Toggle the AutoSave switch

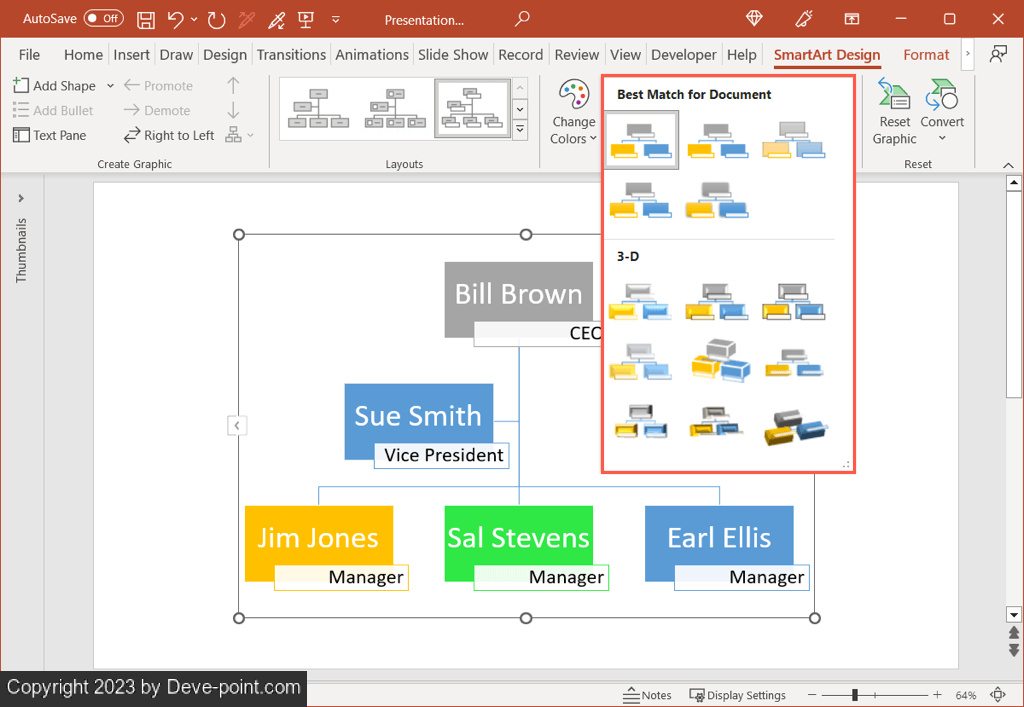[x=103, y=19]
